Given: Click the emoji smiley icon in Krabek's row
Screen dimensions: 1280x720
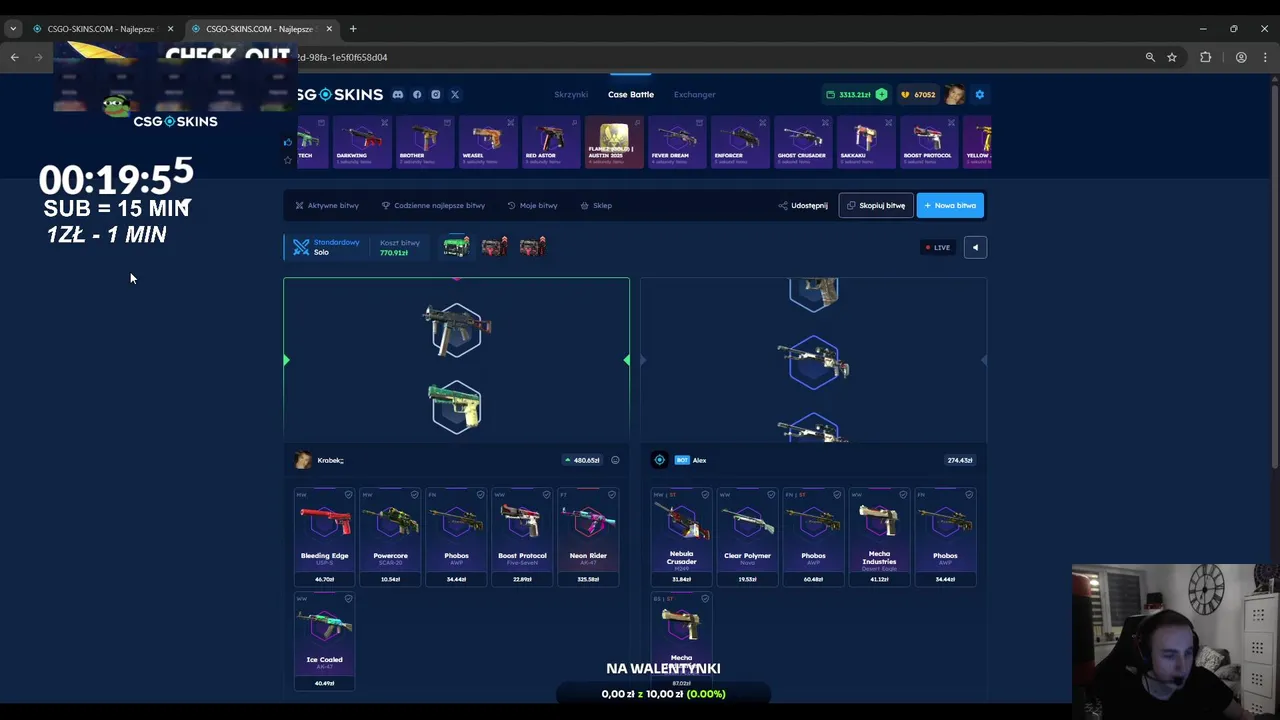Looking at the screenshot, I should point(615,460).
